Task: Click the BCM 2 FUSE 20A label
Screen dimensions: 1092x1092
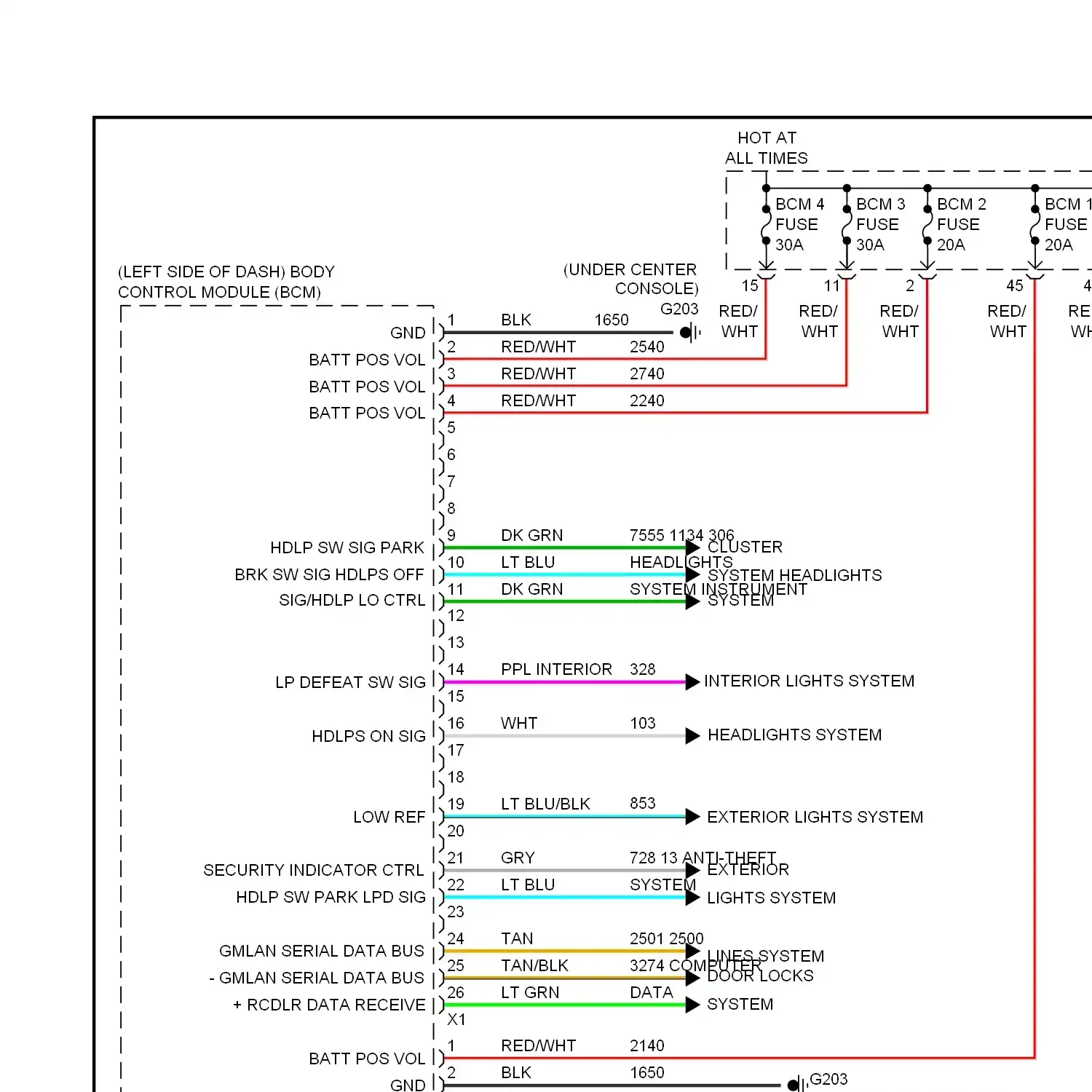Action: (x=961, y=224)
